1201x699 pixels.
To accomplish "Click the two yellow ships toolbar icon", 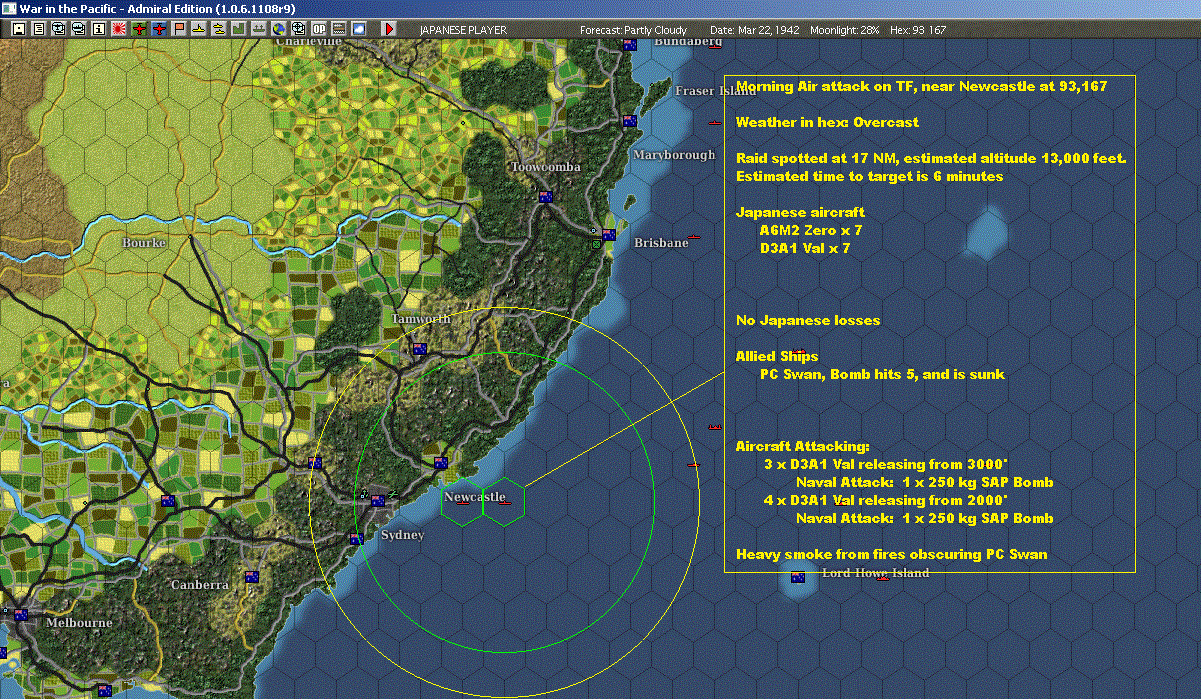I will point(218,30).
